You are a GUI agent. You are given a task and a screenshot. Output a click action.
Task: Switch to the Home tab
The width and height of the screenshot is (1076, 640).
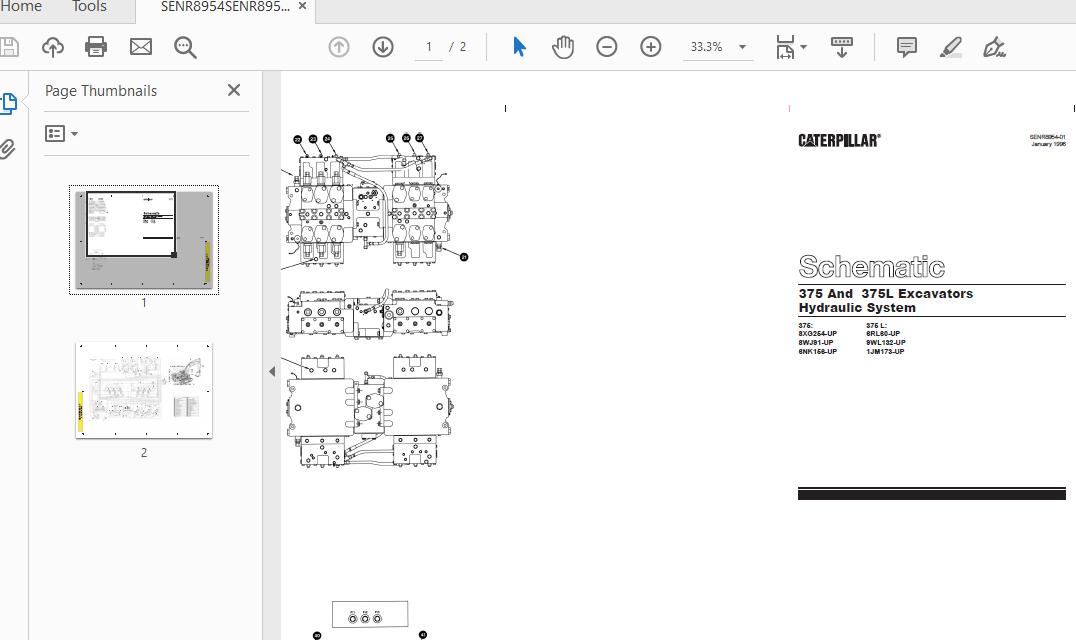(x=21, y=7)
